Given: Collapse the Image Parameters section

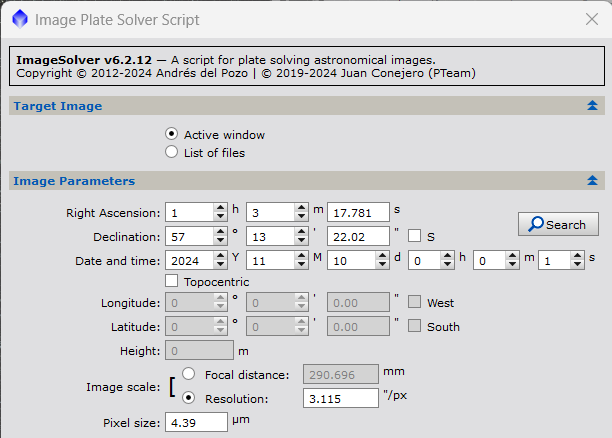Looking at the screenshot, I should (x=592, y=181).
